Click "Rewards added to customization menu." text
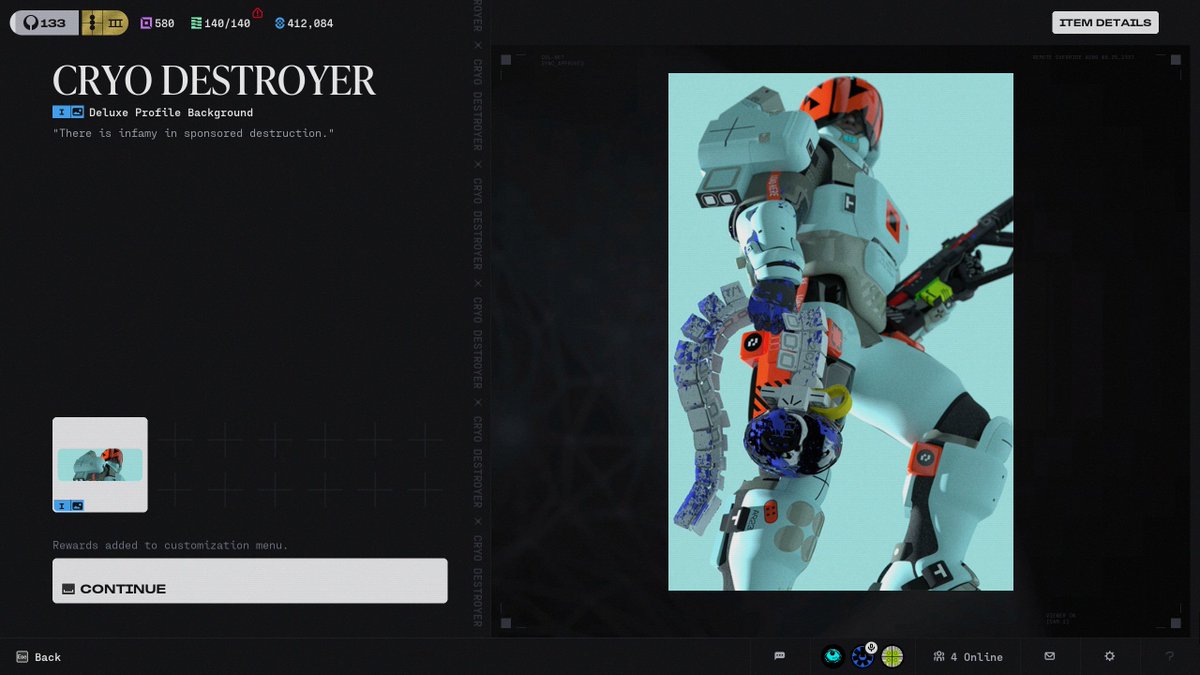This screenshot has height=675, width=1200. (x=170, y=545)
